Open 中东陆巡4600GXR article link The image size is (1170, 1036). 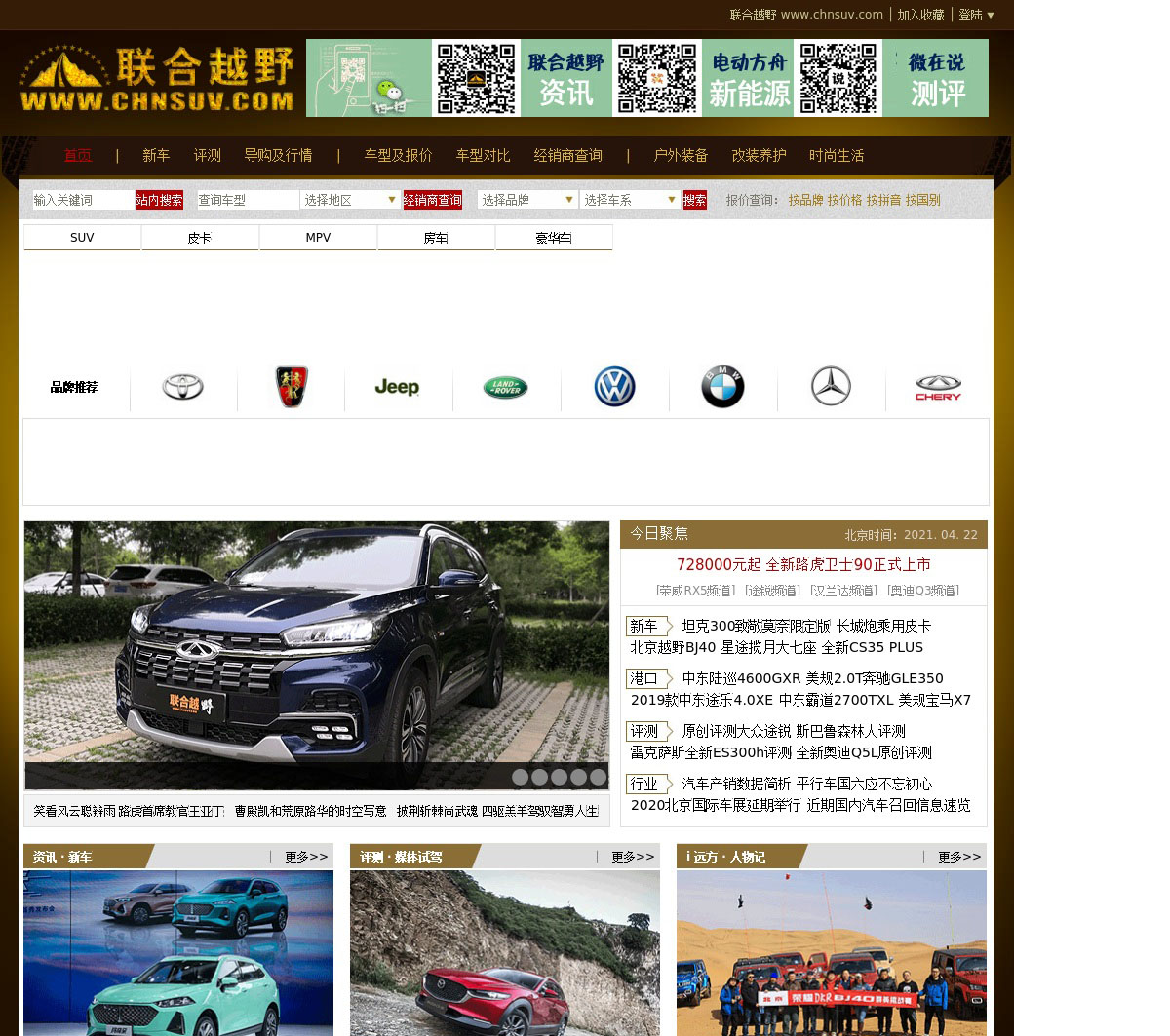point(744,678)
